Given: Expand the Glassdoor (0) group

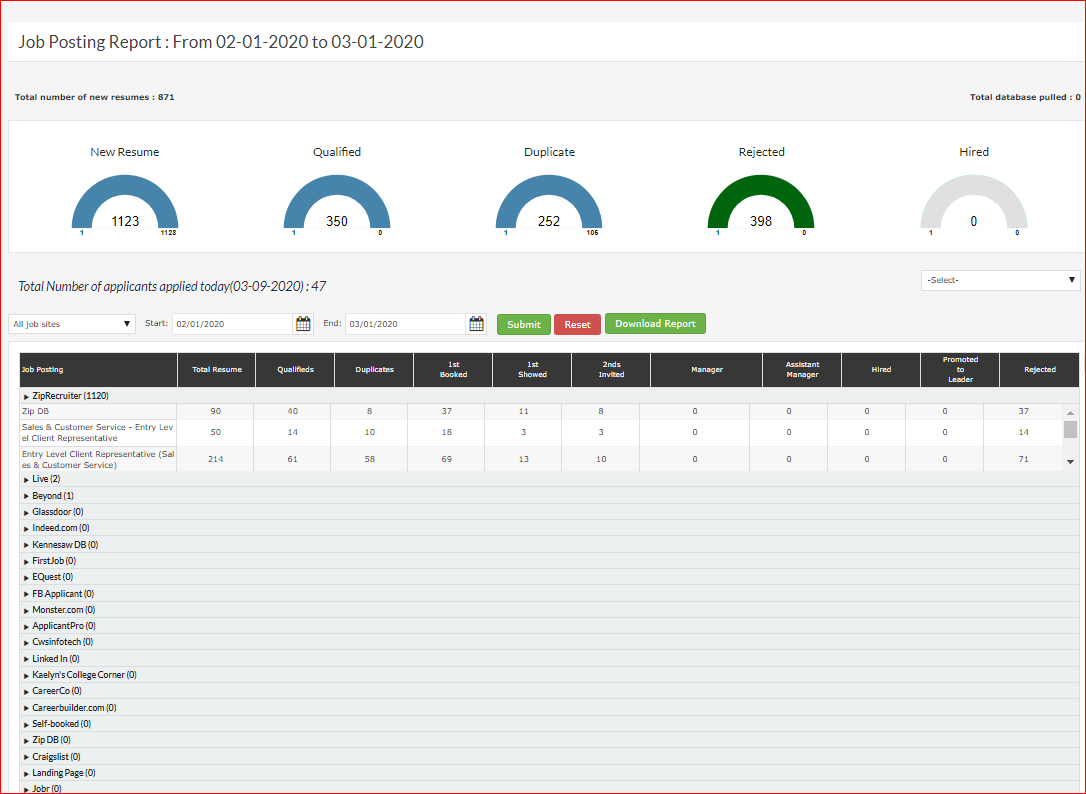Looking at the screenshot, I should click(x=27, y=512).
